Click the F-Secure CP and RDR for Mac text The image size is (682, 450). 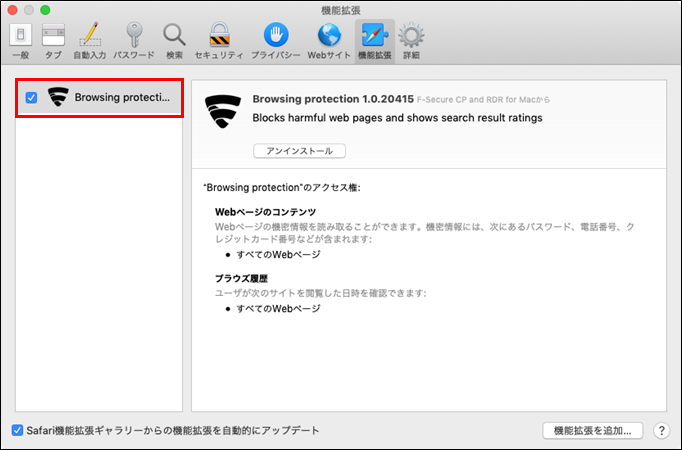point(483,100)
